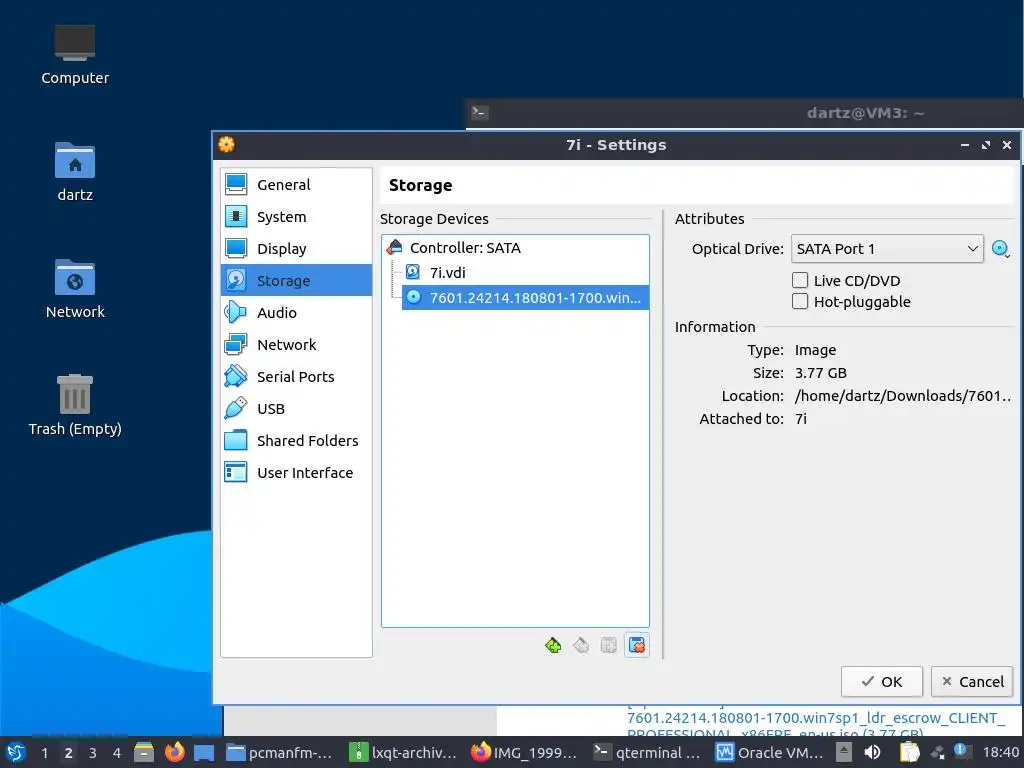Open User Interface settings

click(296, 473)
